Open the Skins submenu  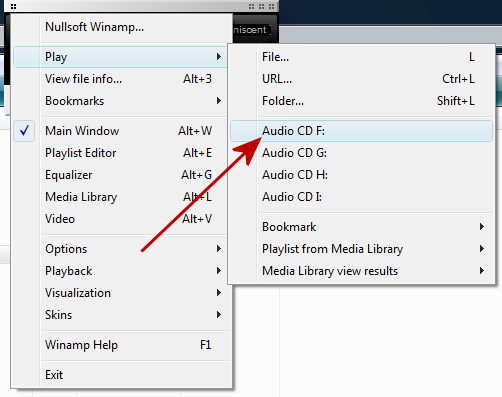pyautogui.click(x=122, y=315)
